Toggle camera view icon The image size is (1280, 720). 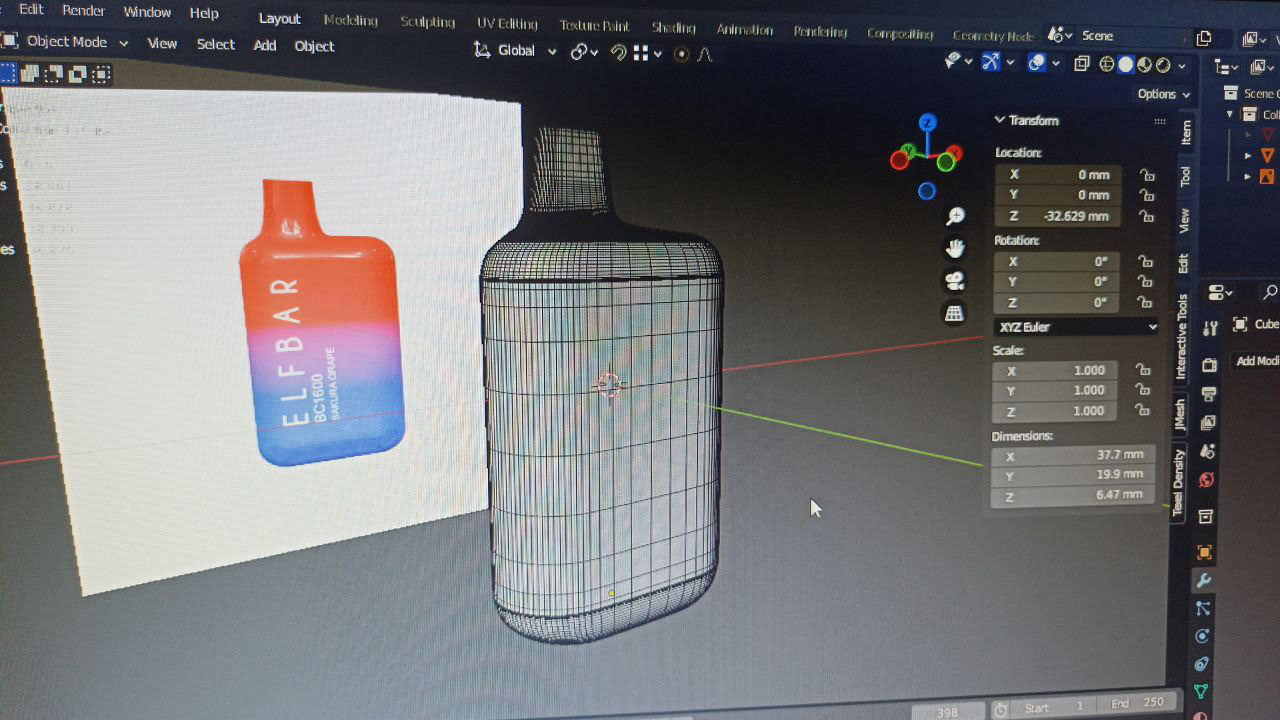955,281
